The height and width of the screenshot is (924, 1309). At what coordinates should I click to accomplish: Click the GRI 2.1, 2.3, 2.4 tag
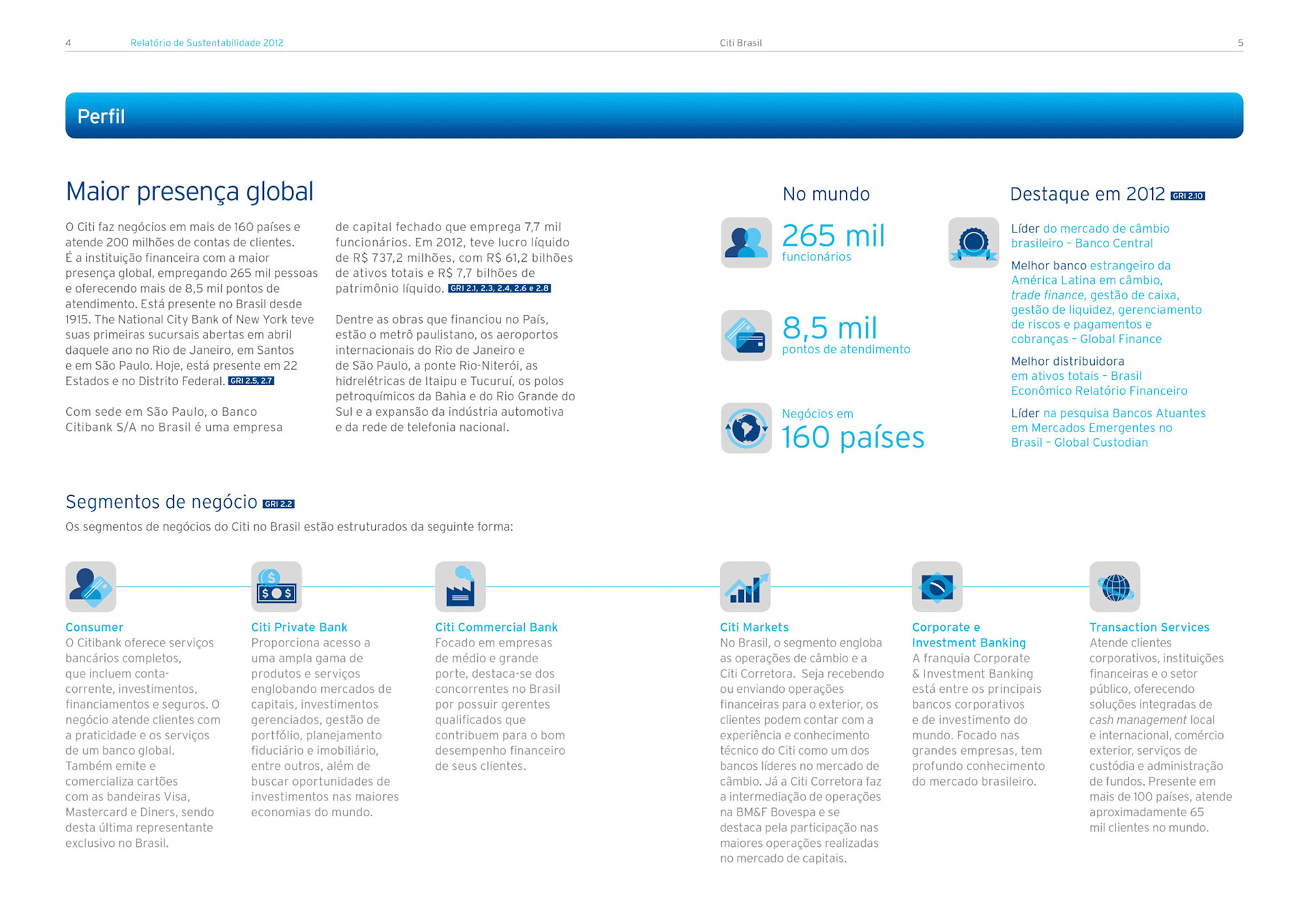click(499, 288)
